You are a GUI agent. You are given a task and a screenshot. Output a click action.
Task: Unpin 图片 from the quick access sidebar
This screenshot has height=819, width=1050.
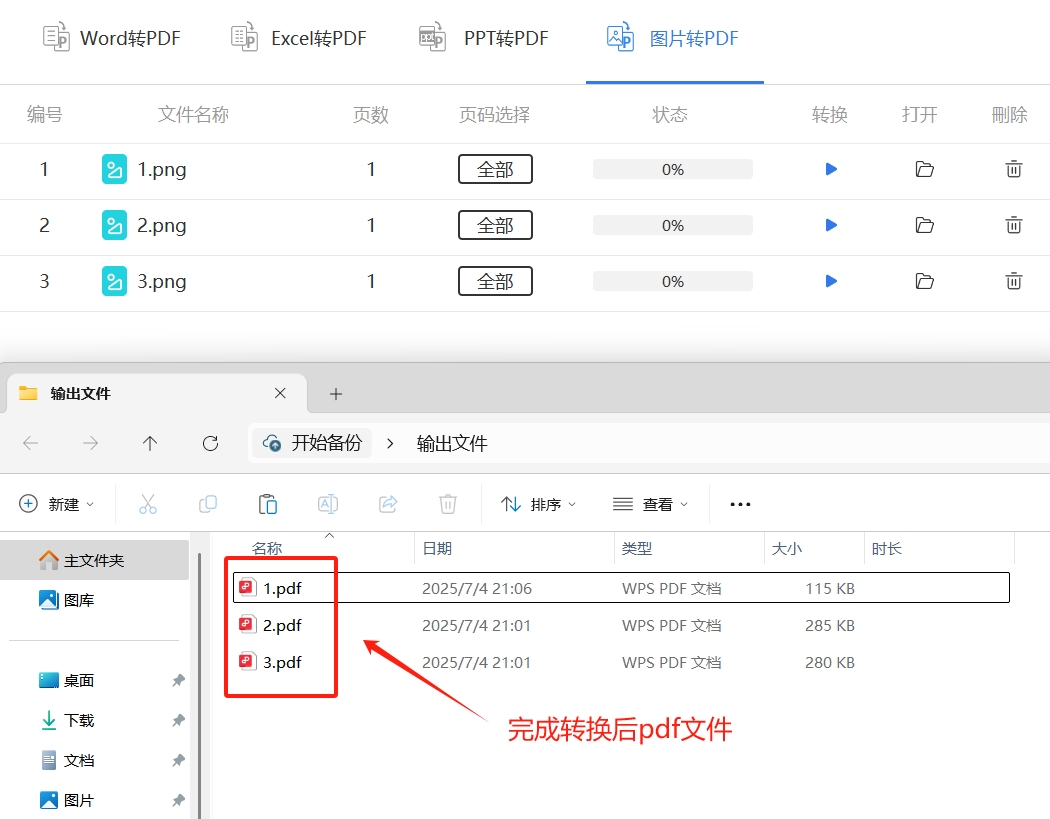pyautogui.click(x=177, y=799)
